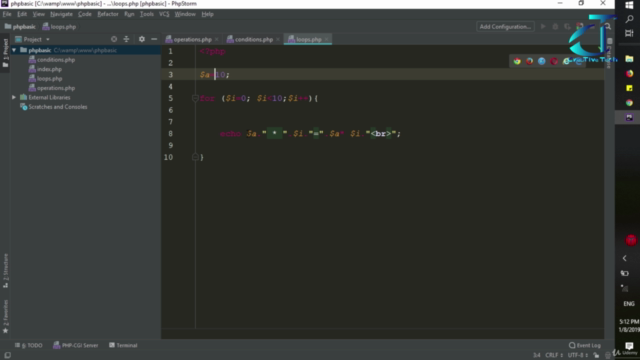This screenshot has width=640, height=360.
Task: Click Add Configuration button
Action: 505,27
